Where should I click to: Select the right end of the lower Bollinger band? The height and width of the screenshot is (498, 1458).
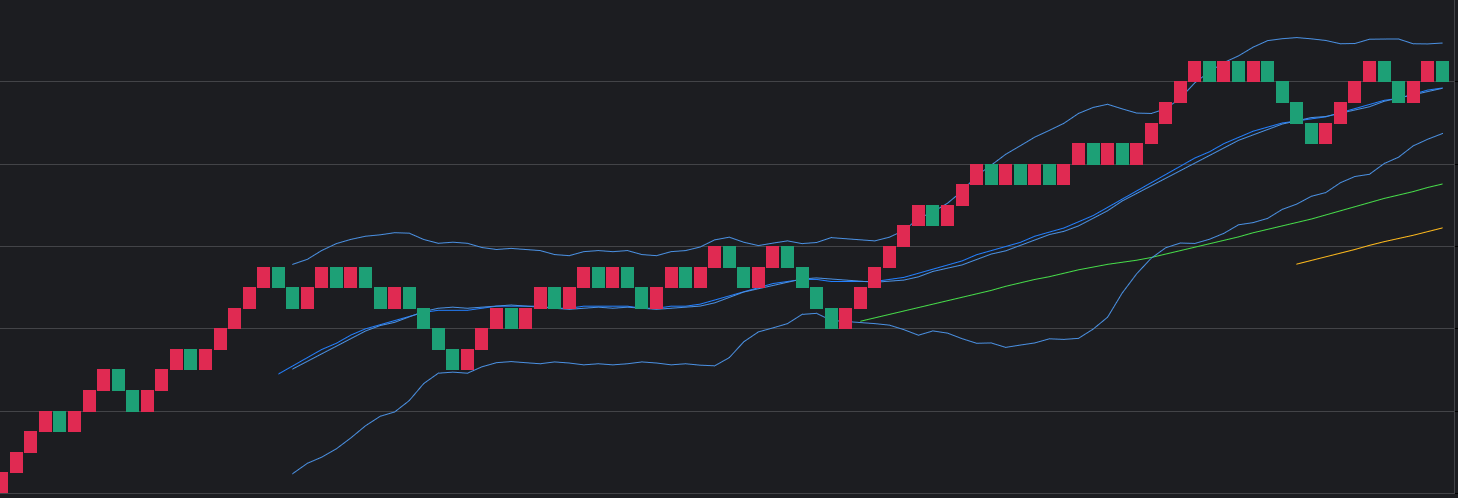pos(1442,134)
